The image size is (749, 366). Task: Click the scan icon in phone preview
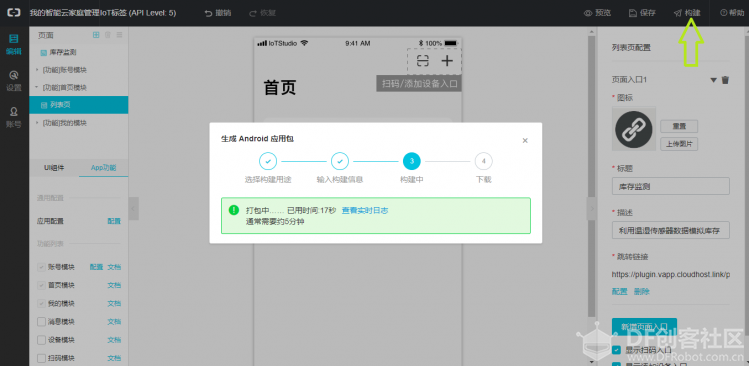(x=423, y=61)
